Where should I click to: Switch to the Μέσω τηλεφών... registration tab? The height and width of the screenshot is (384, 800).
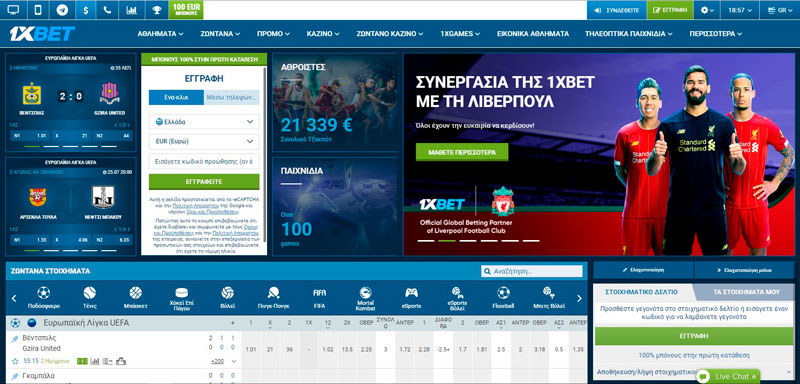coord(232,97)
